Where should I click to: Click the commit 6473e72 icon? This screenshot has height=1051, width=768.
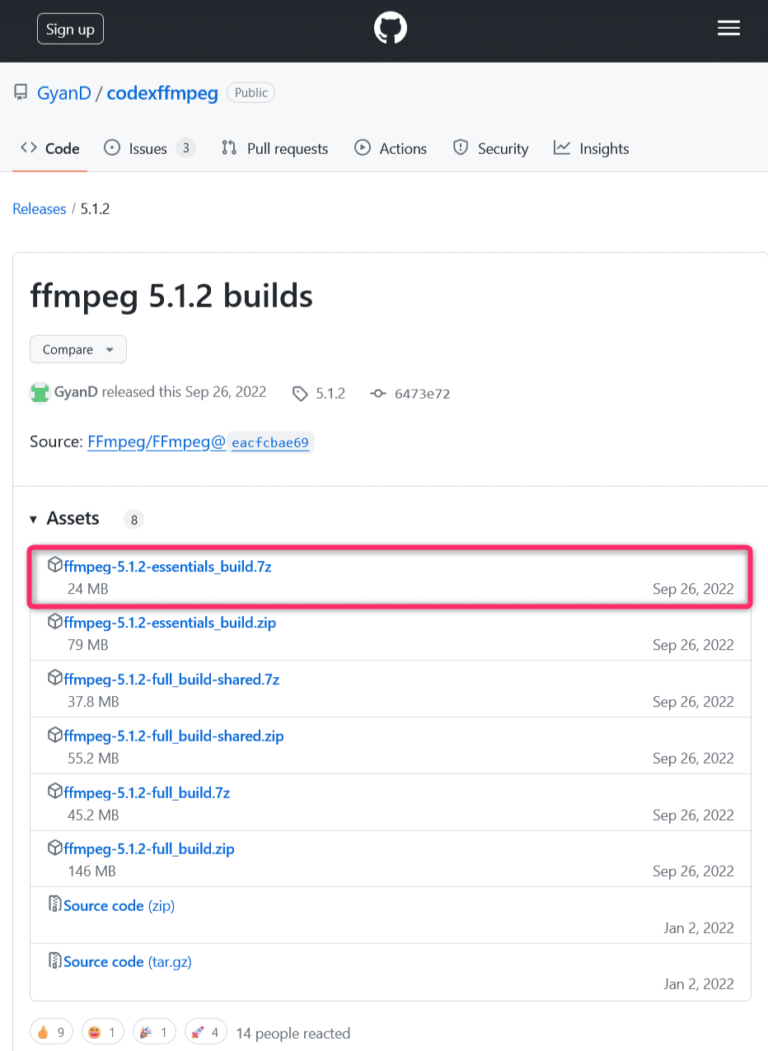click(x=378, y=394)
